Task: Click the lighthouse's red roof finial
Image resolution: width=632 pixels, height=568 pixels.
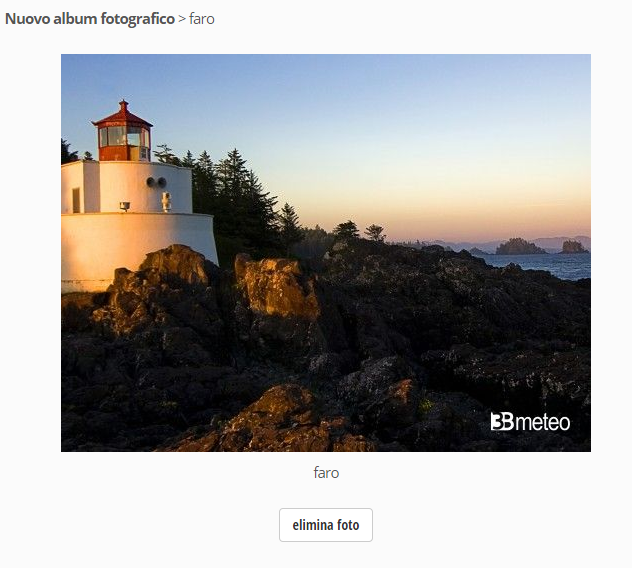Action: click(123, 103)
